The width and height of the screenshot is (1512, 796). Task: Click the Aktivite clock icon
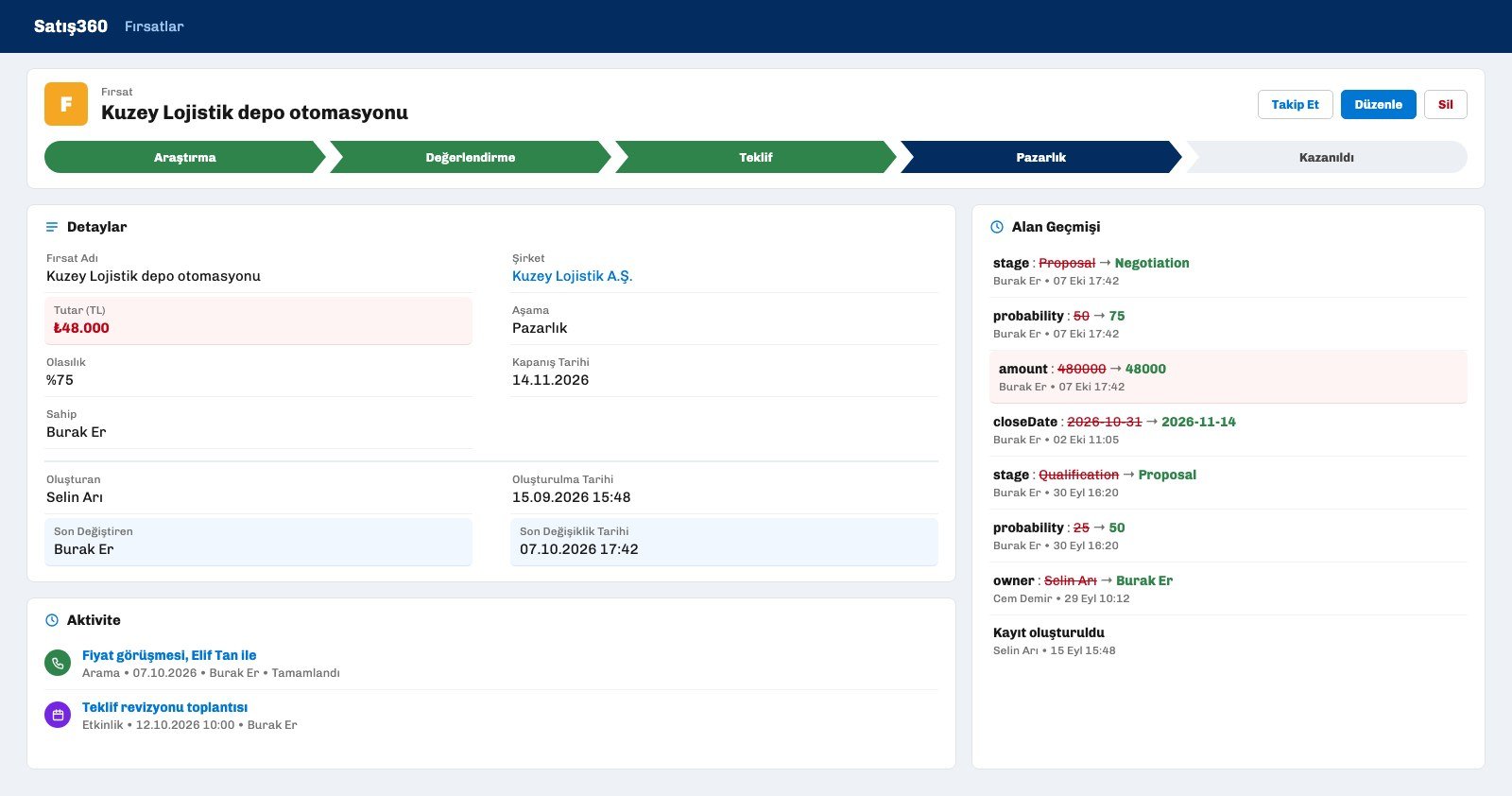click(x=52, y=620)
